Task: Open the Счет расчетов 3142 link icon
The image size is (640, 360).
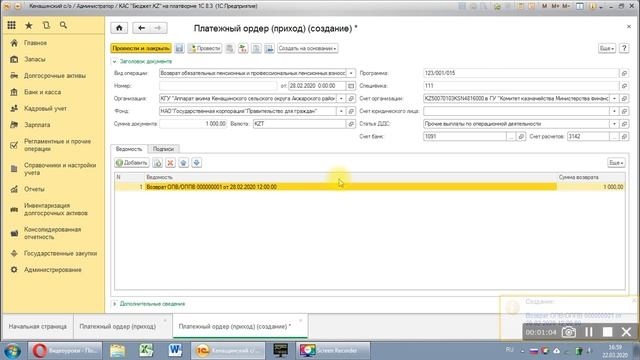Action: 624,136
